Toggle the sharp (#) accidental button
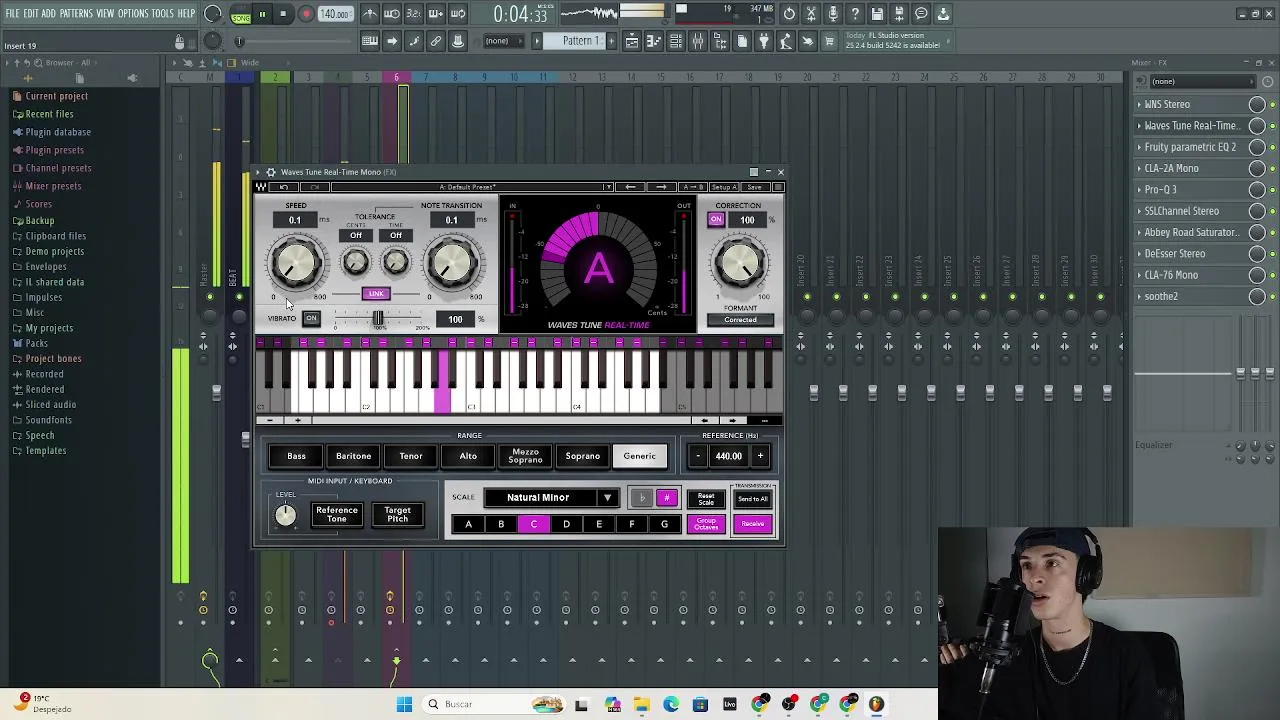1280x720 pixels. tap(667, 498)
